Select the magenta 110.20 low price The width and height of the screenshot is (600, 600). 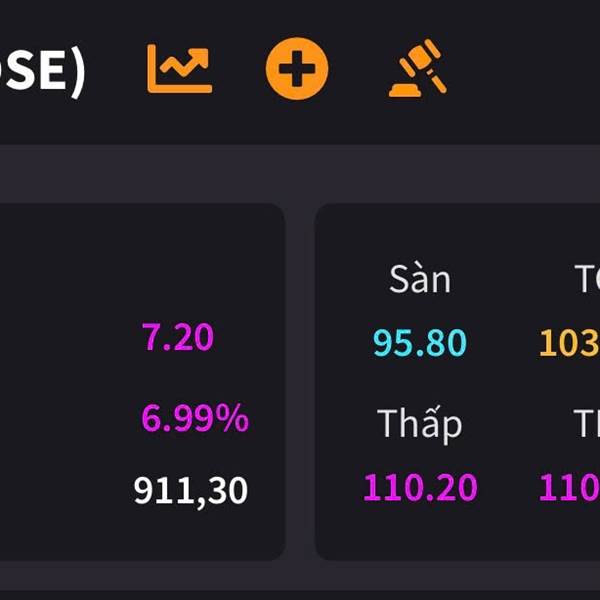pos(420,488)
